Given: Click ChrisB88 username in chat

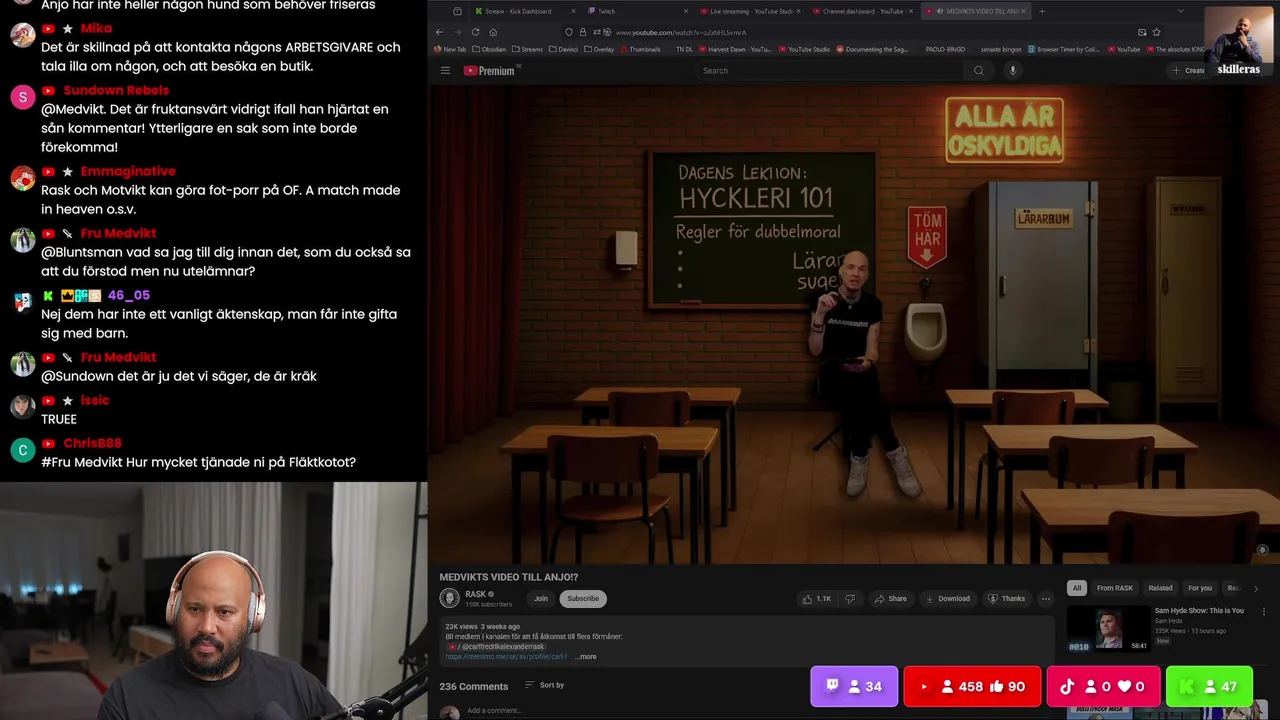Looking at the screenshot, I should point(92,443).
